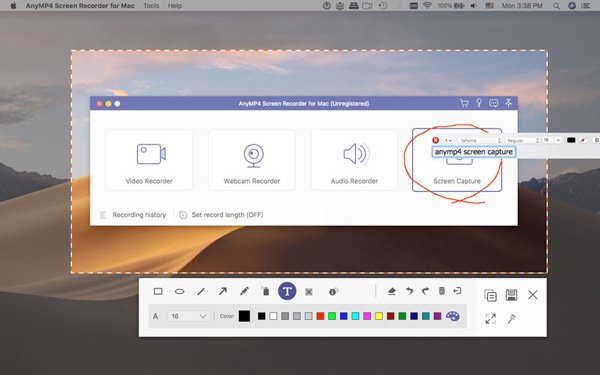Open Audio Recorder
Screen dimensions: 600x375
pyautogui.click(x=354, y=160)
